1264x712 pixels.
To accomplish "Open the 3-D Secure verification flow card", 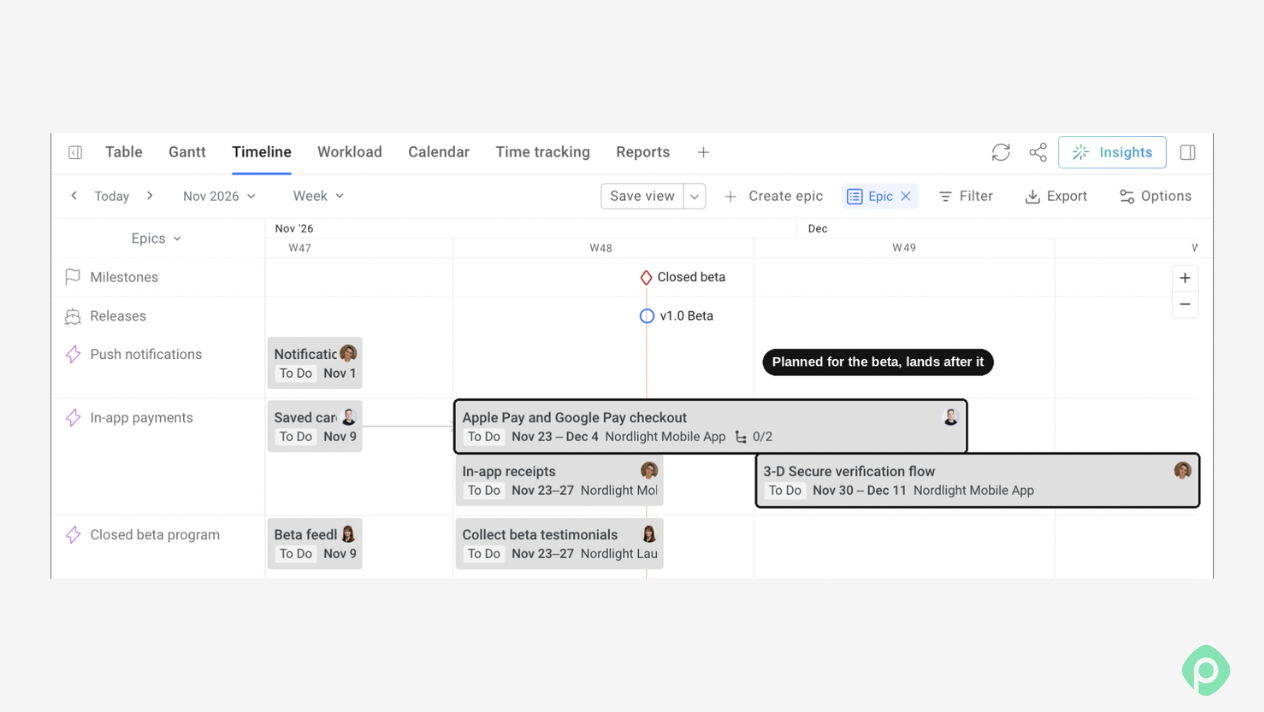I will (977, 480).
